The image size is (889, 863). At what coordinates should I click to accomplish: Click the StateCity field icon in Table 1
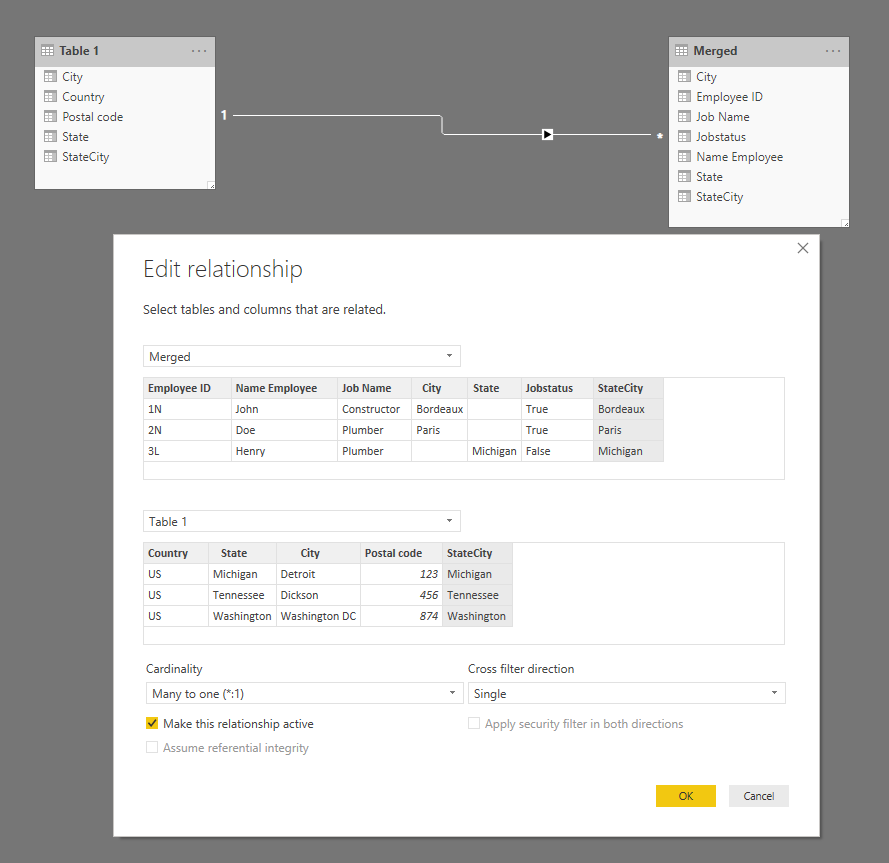pyautogui.click(x=50, y=156)
